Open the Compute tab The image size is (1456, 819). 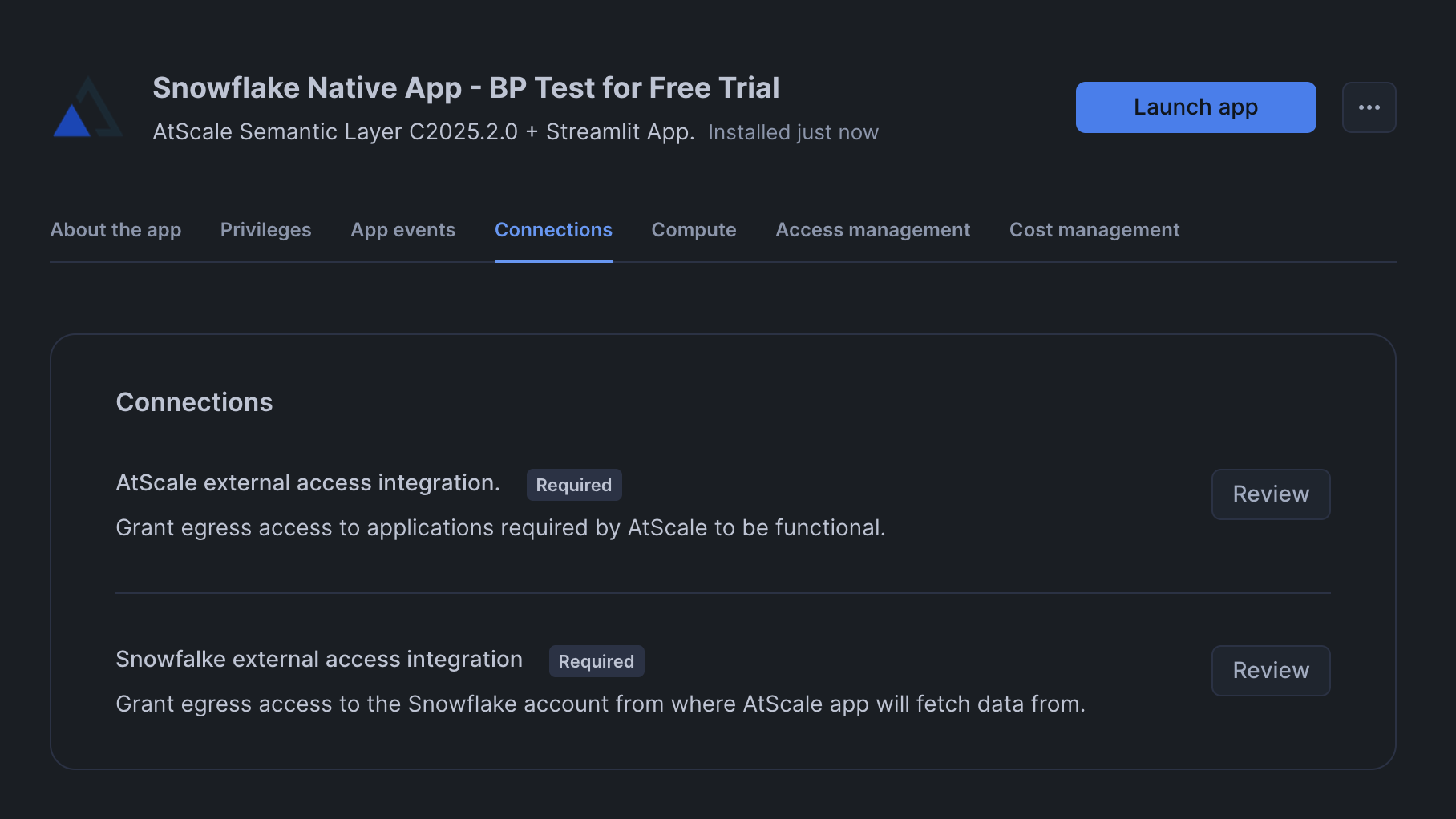pyautogui.click(x=694, y=230)
